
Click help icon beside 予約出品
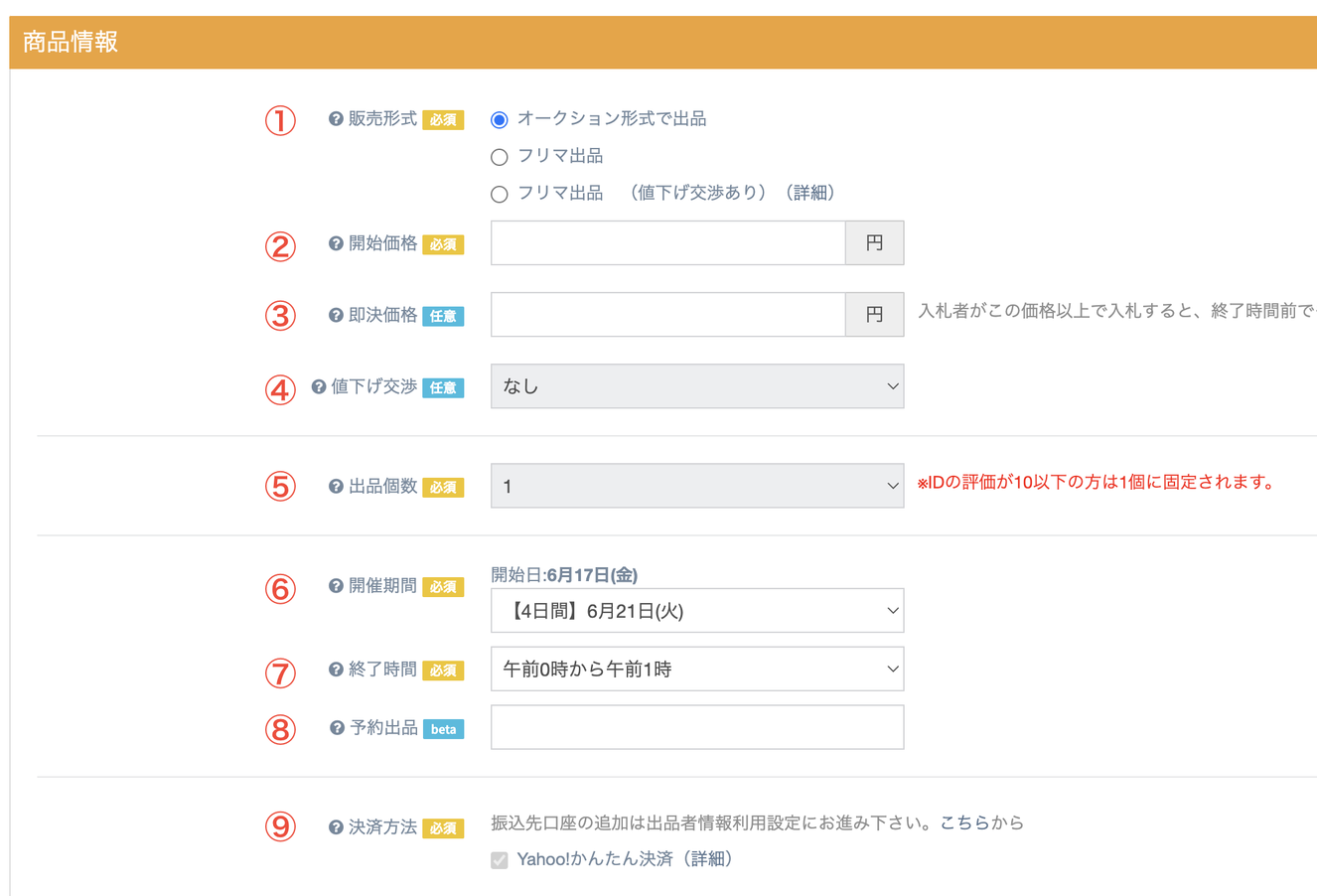(337, 728)
